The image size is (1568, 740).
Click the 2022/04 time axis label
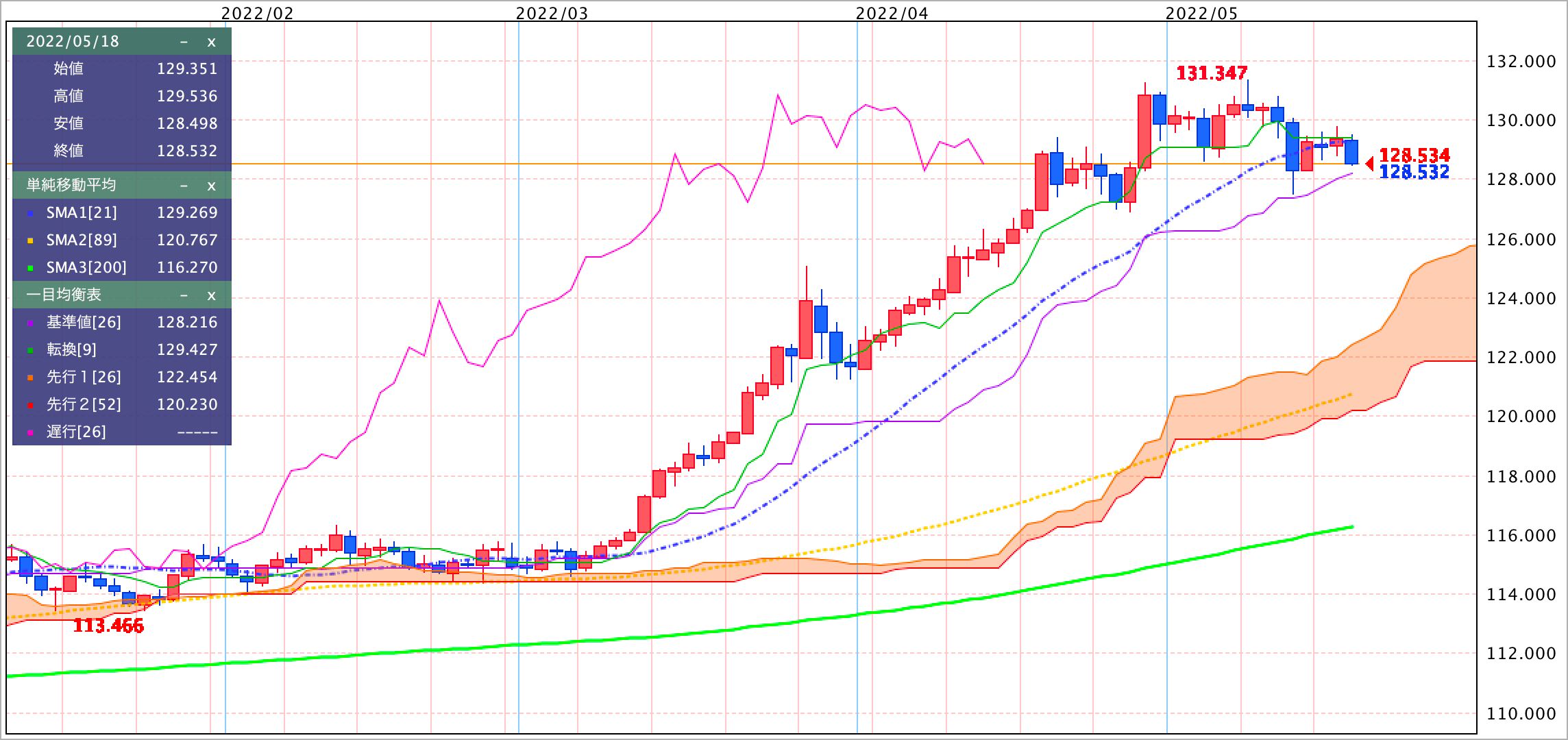(x=892, y=14)
